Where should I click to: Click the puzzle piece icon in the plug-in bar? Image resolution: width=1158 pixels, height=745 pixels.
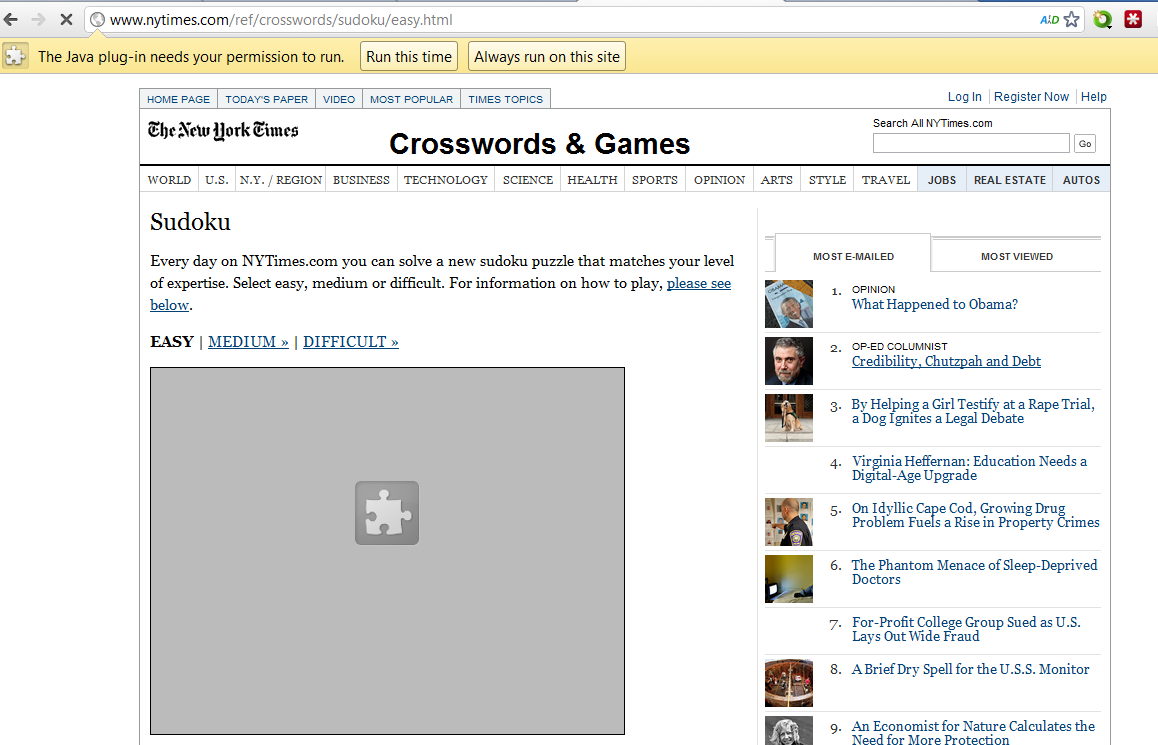click(16, 56)
